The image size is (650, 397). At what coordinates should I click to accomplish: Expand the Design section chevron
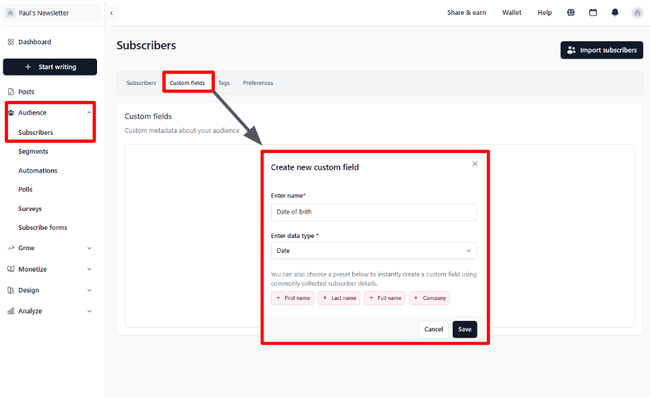[89, 290]
